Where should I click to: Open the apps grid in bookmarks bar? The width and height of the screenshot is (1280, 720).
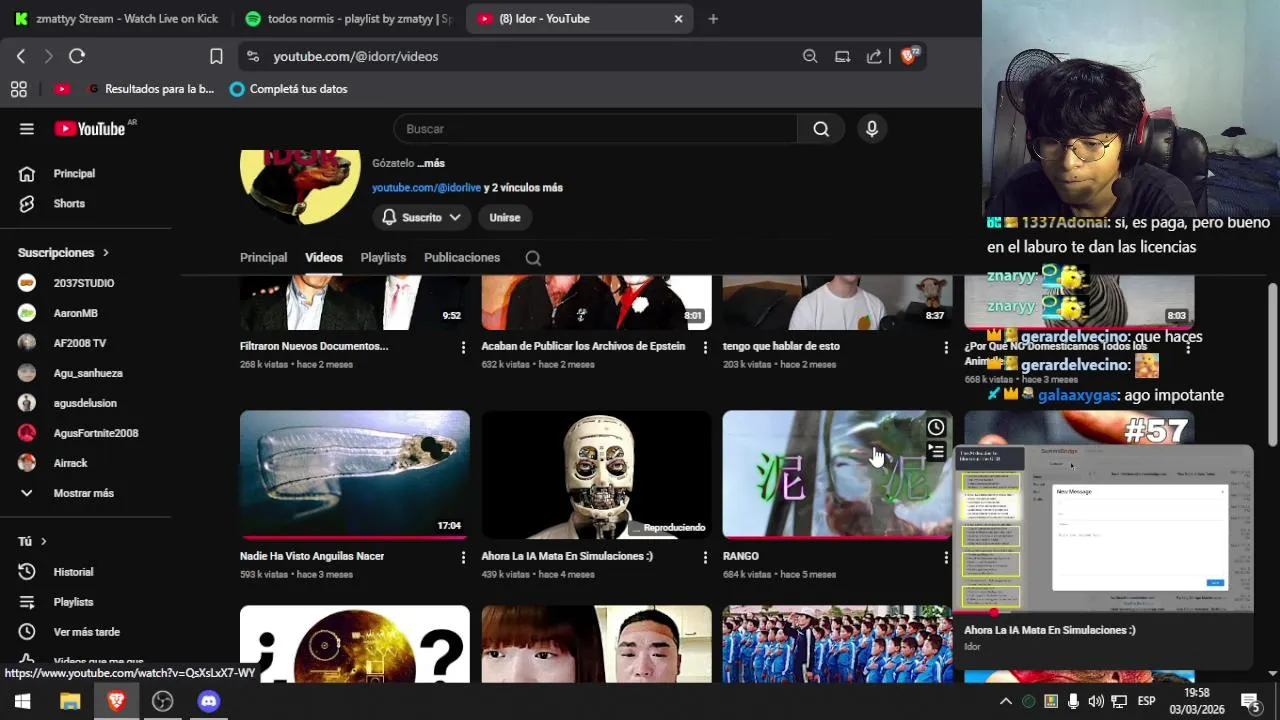click(18, 89)
